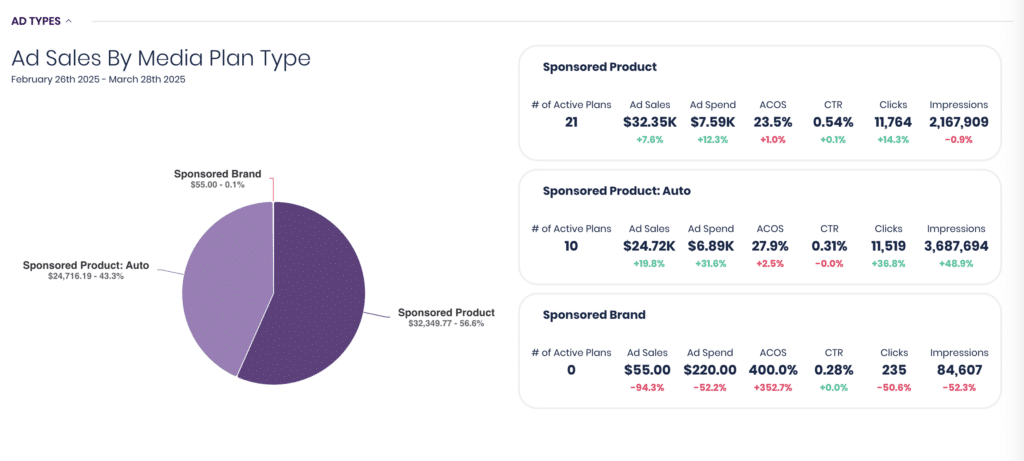Viewport: 1024px width, 461px height.
Task: Click the Ad Sales By Media Plan Type heading
Action: click(161, 58)
